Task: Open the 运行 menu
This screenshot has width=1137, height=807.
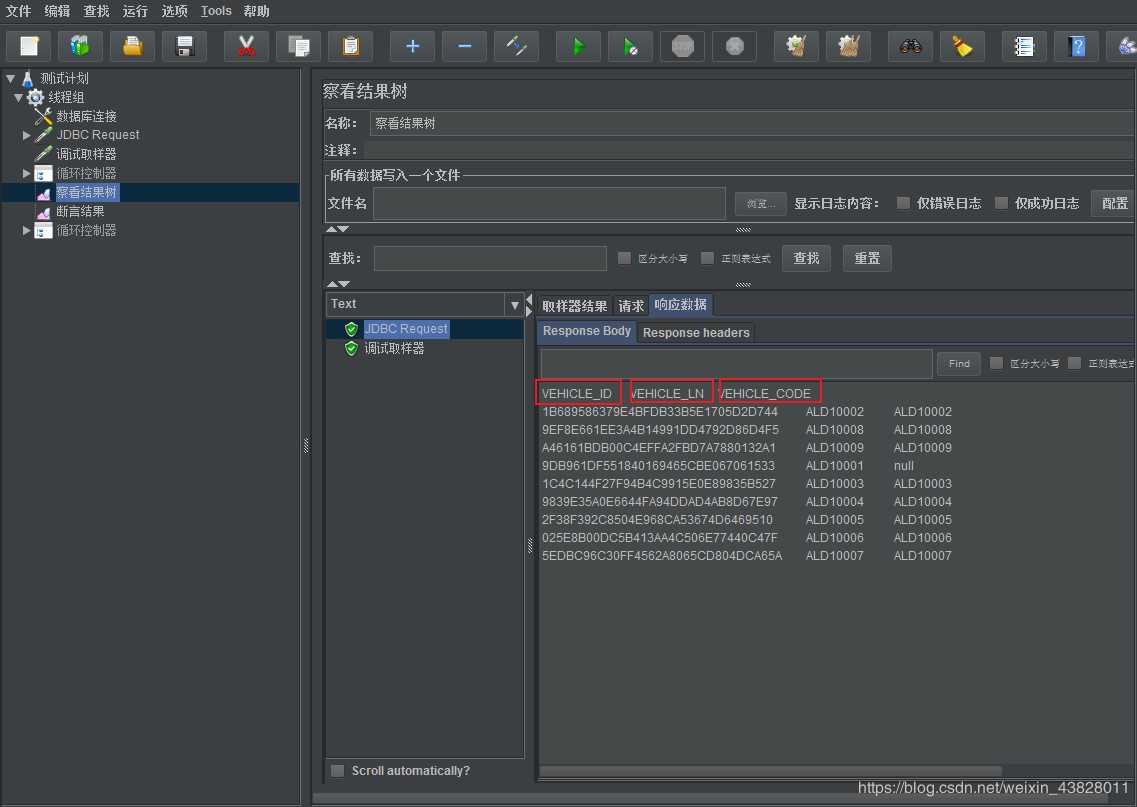Action: 136,11
